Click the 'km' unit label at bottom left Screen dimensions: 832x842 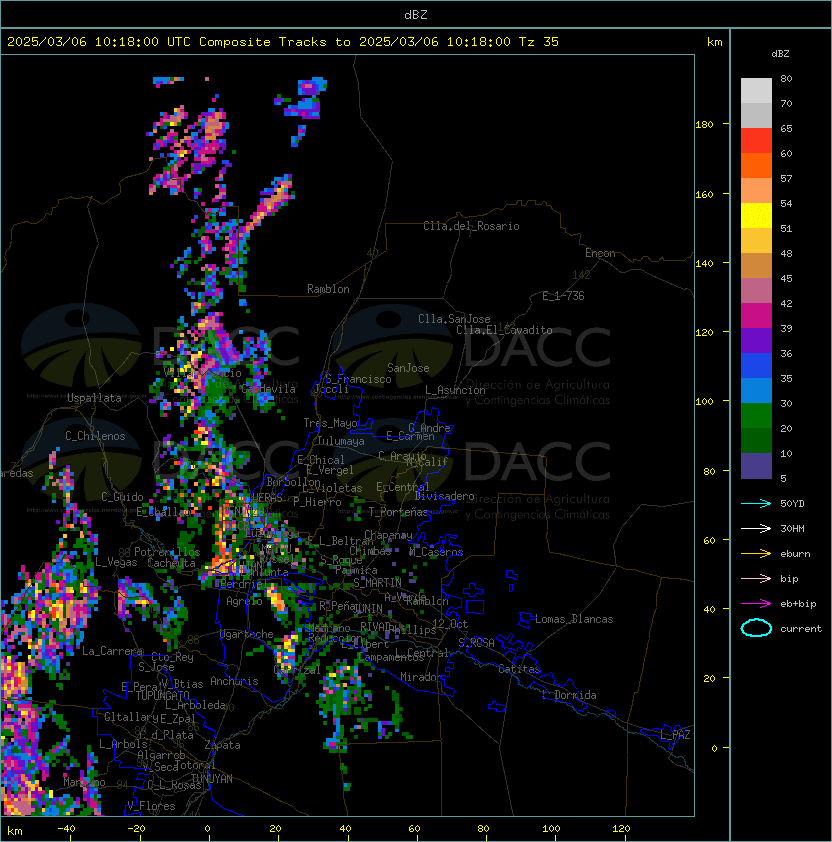point(15,831)
